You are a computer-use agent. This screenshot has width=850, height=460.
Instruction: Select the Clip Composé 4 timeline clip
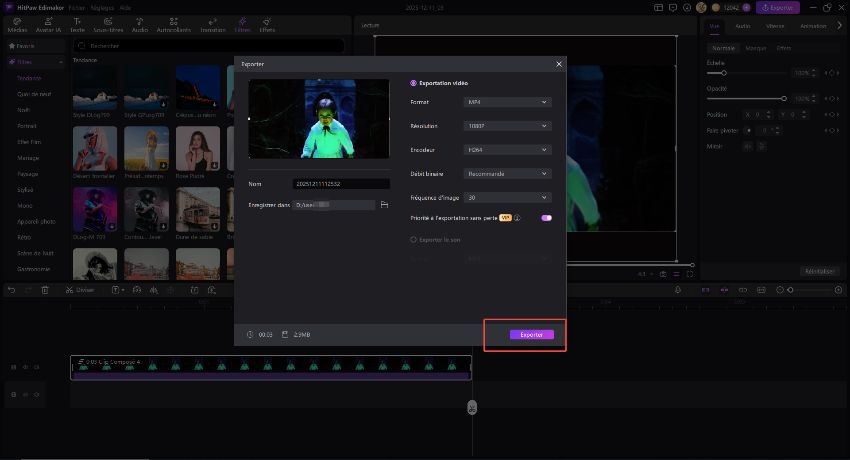click(x=271, y=367)
